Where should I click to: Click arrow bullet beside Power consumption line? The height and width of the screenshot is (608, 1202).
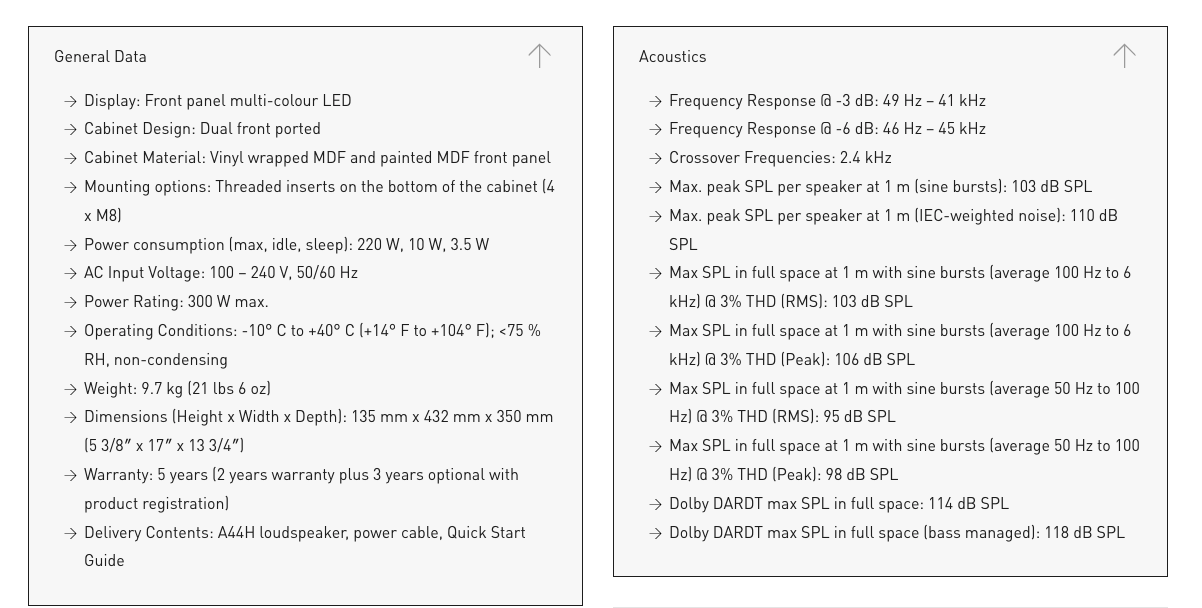coord(70,245)
